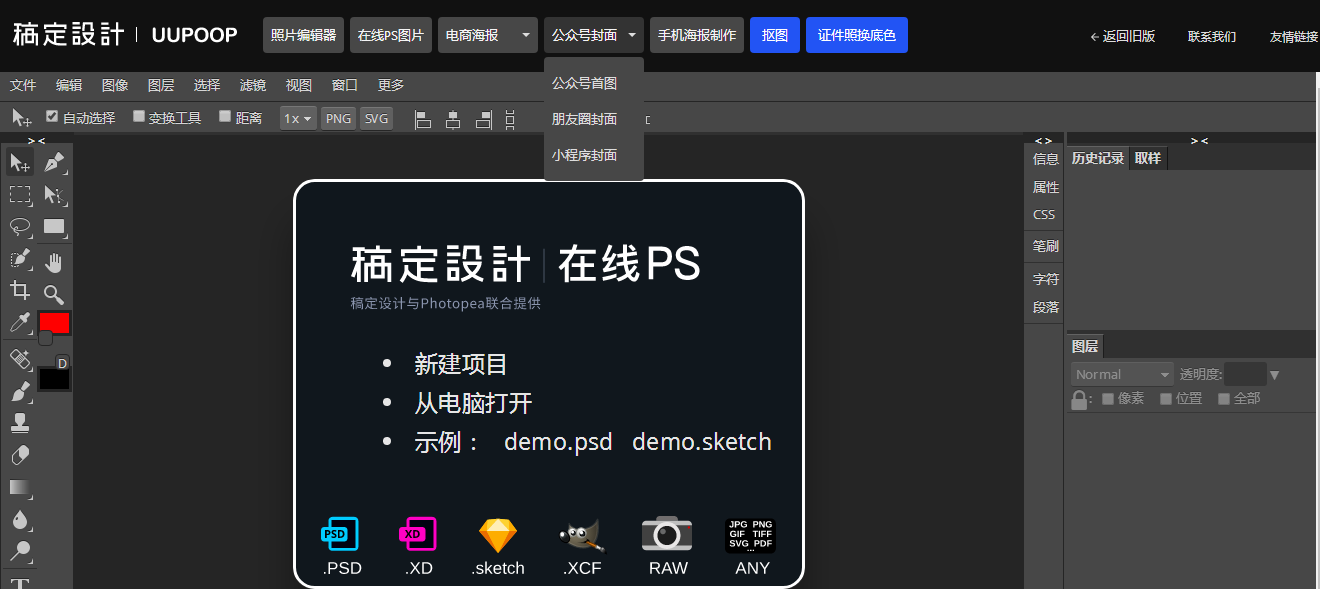The height and width of the screenshot is (589, 1320).
Task: Open the 滤镜 menu
Action: 253,85
